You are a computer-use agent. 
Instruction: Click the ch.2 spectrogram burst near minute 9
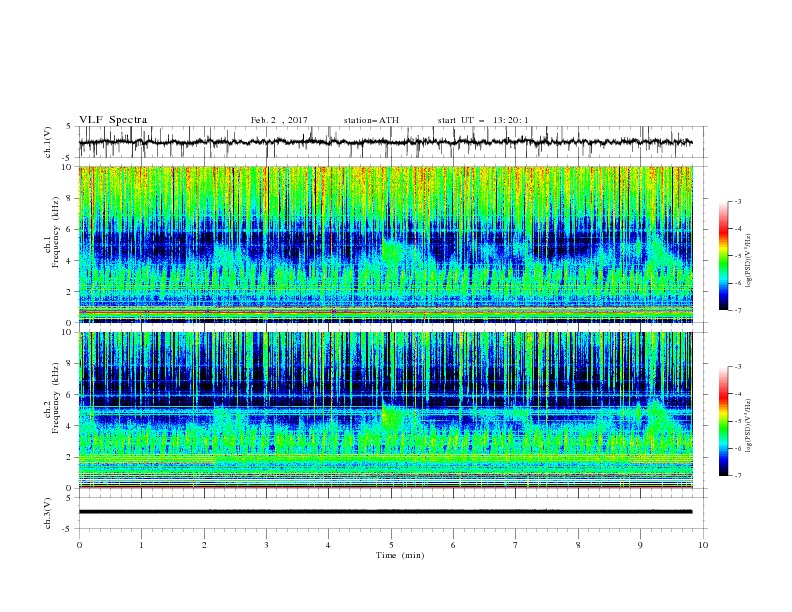(657, 417)
